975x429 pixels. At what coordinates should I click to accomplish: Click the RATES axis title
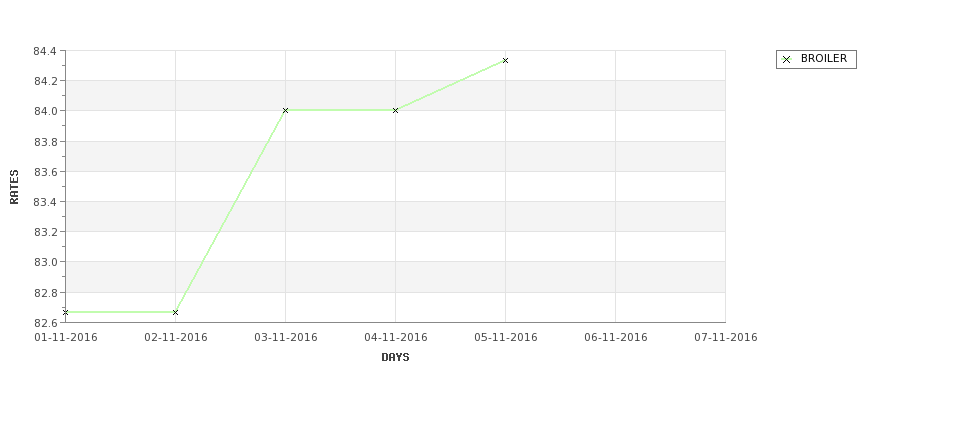(x=14, y=187)
